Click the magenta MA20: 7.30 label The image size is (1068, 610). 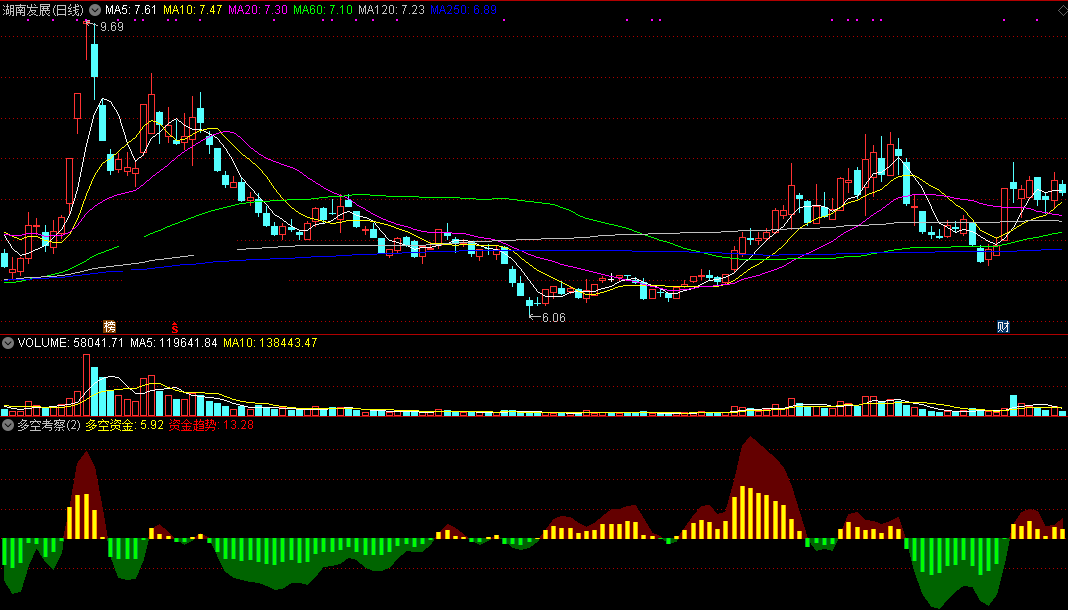coord(257,10)
